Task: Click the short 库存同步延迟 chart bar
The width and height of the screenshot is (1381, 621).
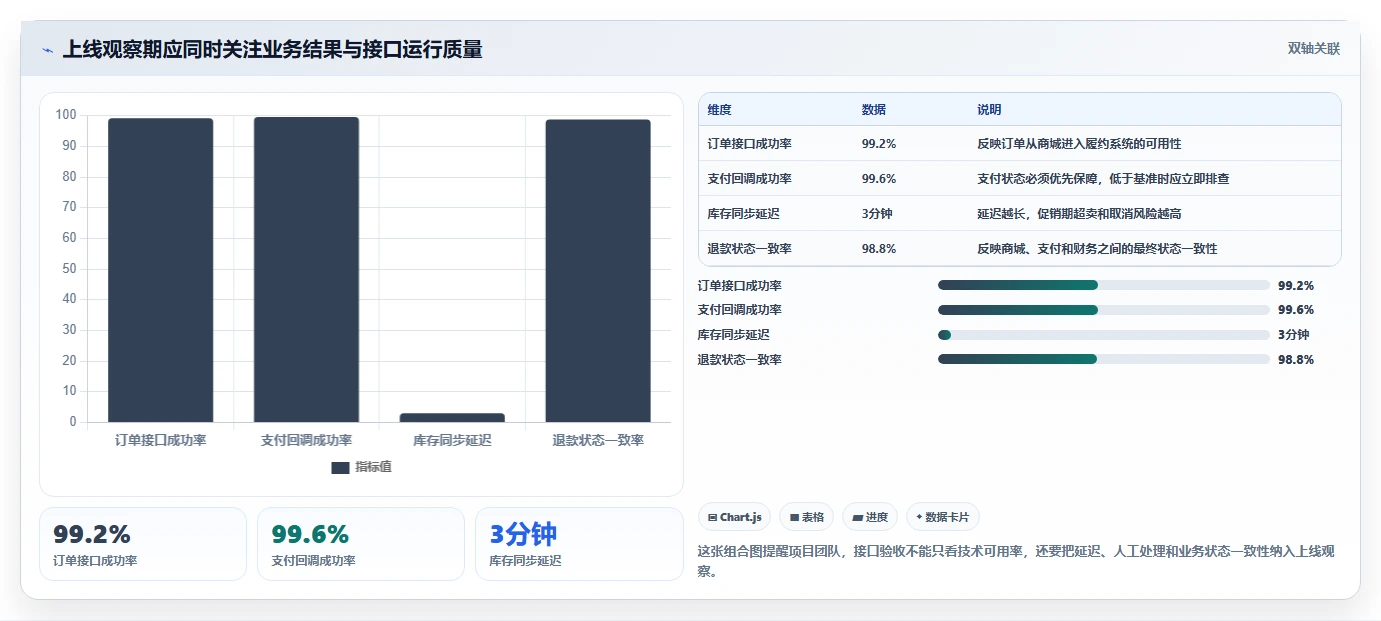Action: pyautogui.click(x=452, y=417)
